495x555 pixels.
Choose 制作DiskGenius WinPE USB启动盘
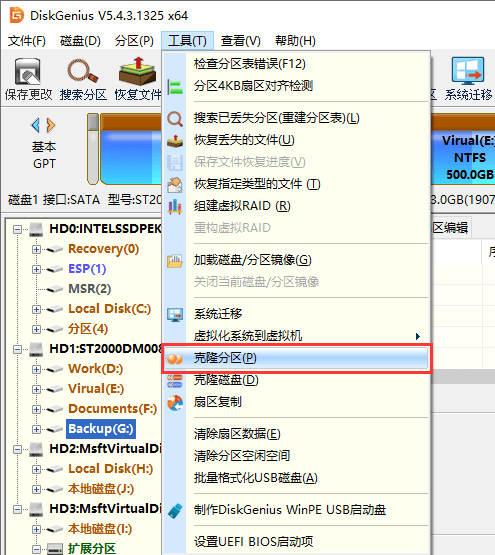coord(290,510)
